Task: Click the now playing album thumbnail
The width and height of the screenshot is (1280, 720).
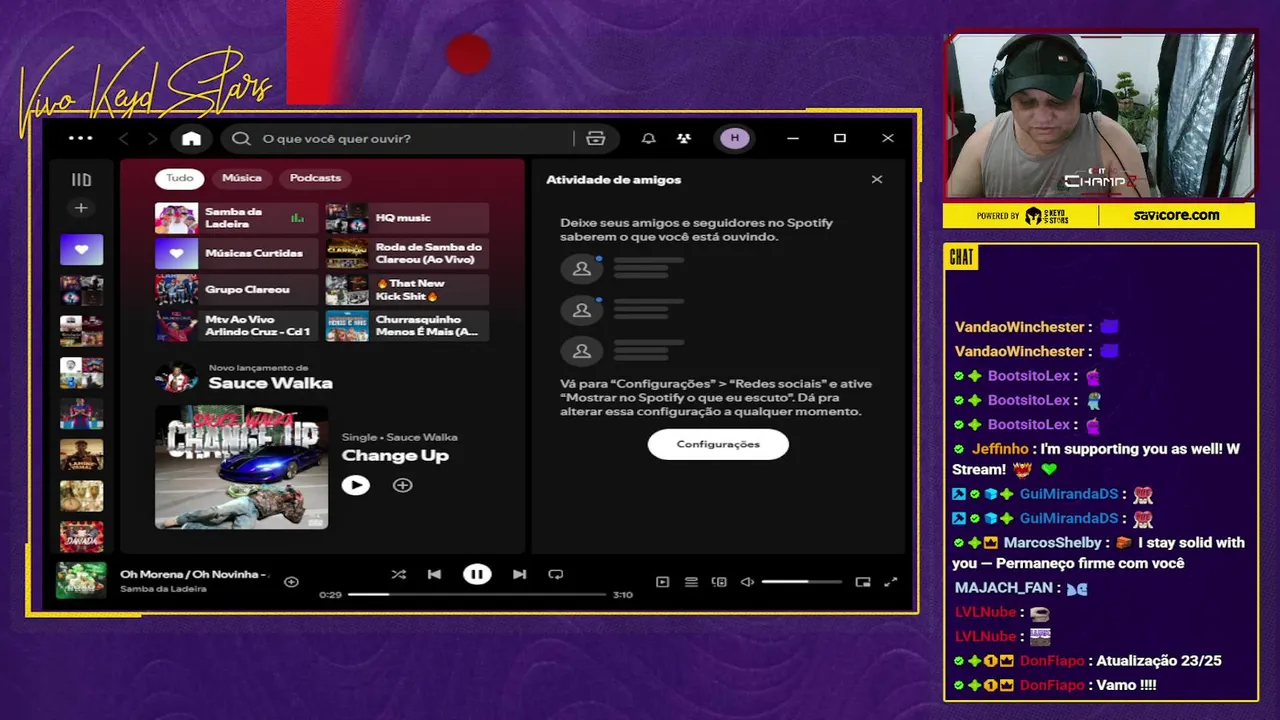Action: pos(81,581)
